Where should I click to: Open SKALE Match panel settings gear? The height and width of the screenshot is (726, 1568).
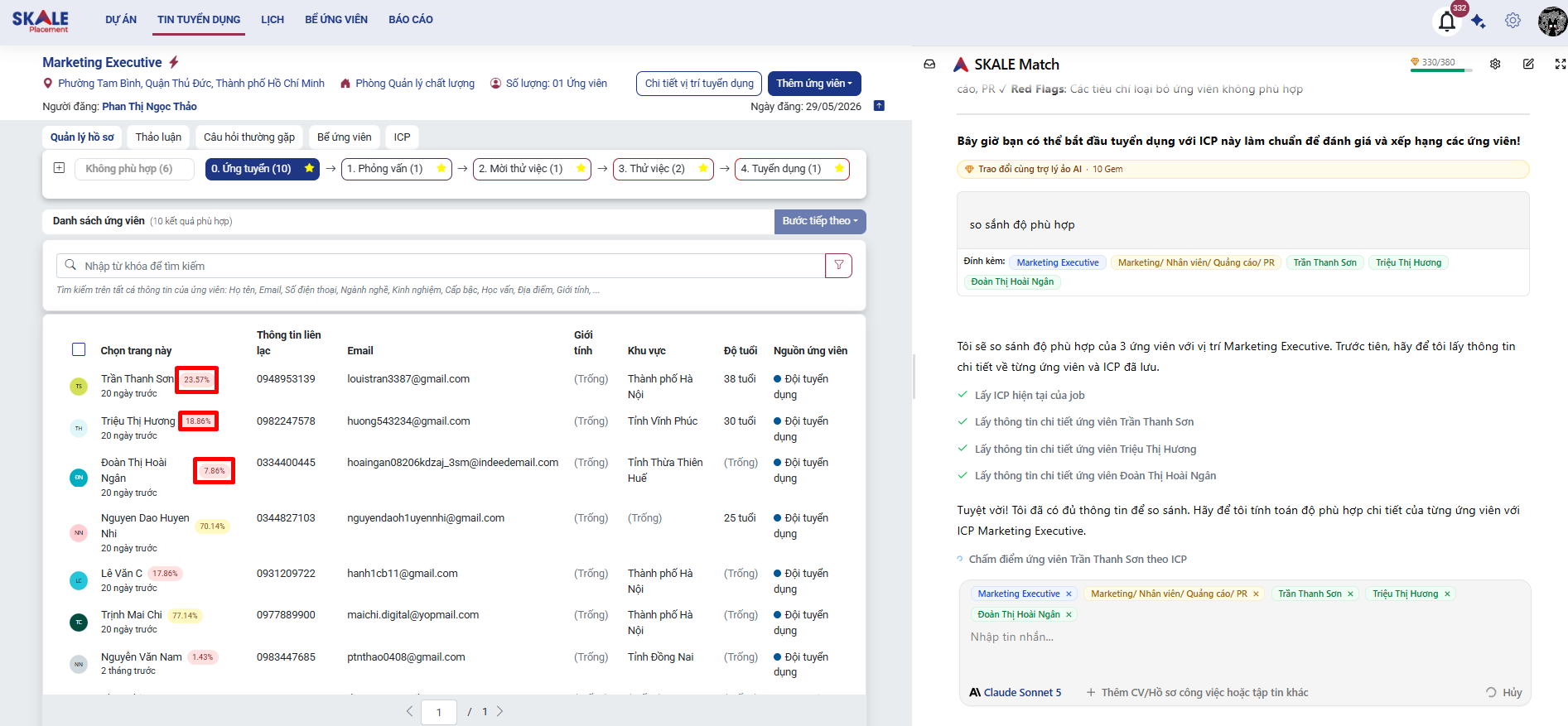point(1495,64)
